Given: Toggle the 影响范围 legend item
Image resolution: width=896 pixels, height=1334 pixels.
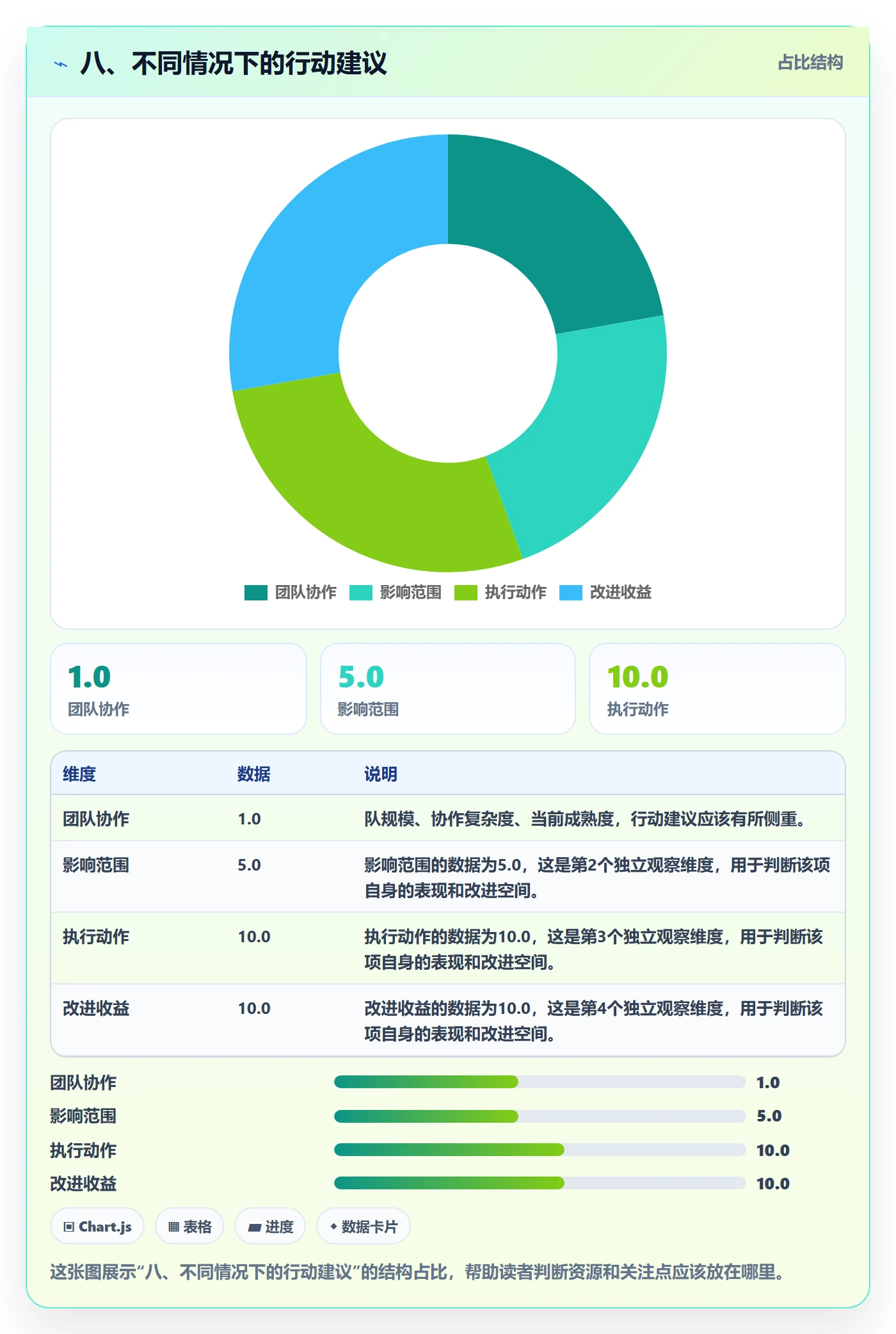Looking at the screenshot, I should coord(396,592).
